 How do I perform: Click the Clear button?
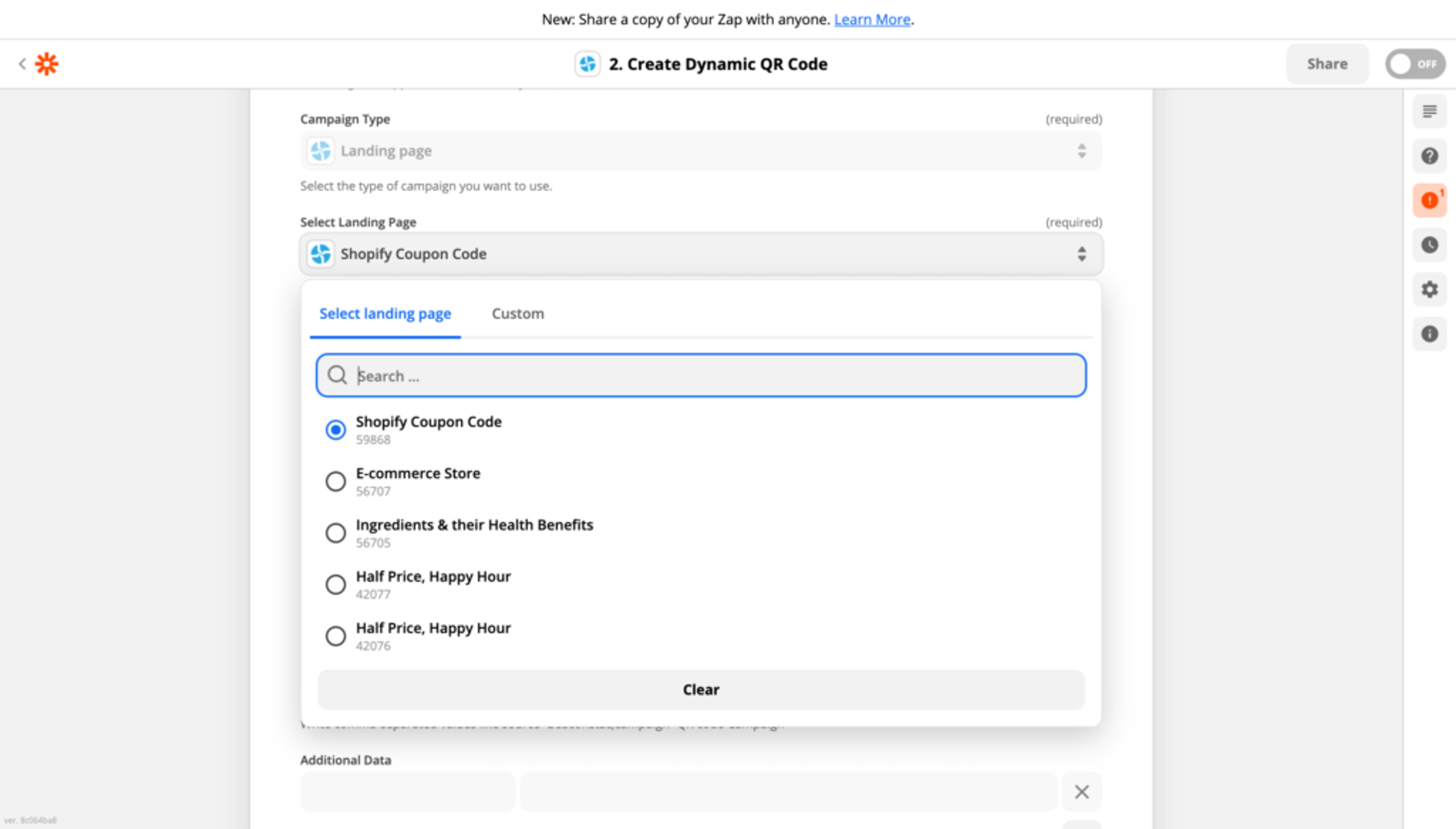point(701,689)
